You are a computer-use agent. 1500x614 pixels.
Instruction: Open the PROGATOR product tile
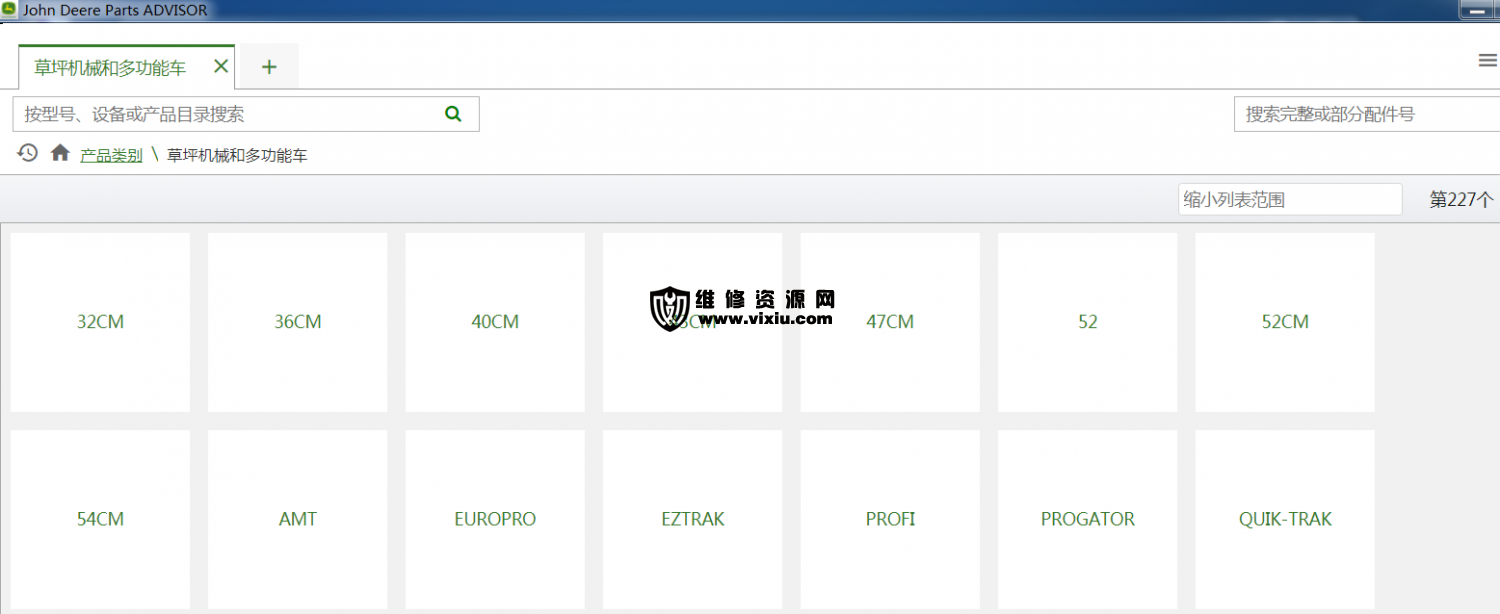tap(1088, 519)
